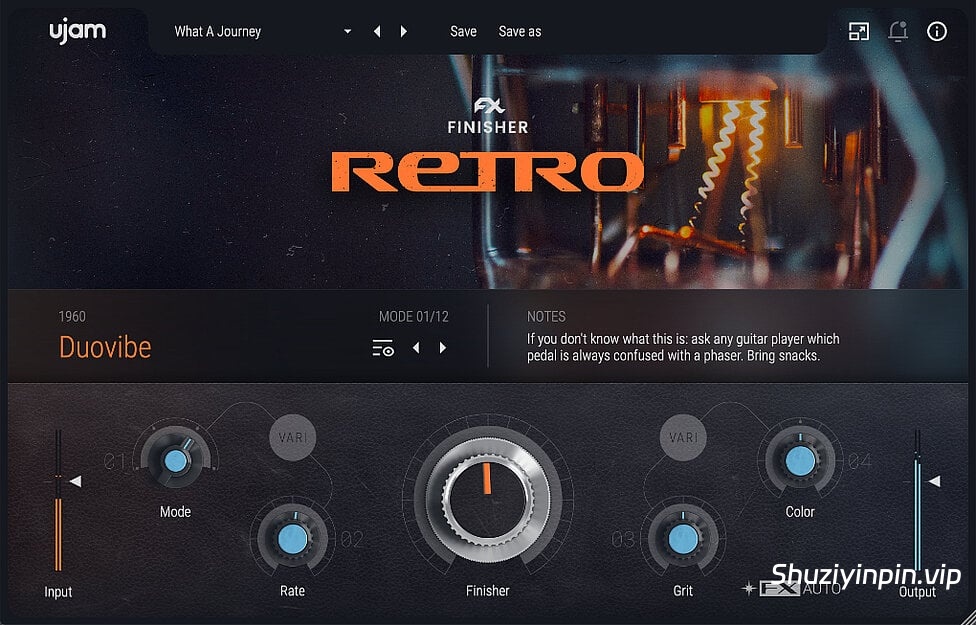Click the Grit knob
The image size is (976, 625).
click(683, 539)
